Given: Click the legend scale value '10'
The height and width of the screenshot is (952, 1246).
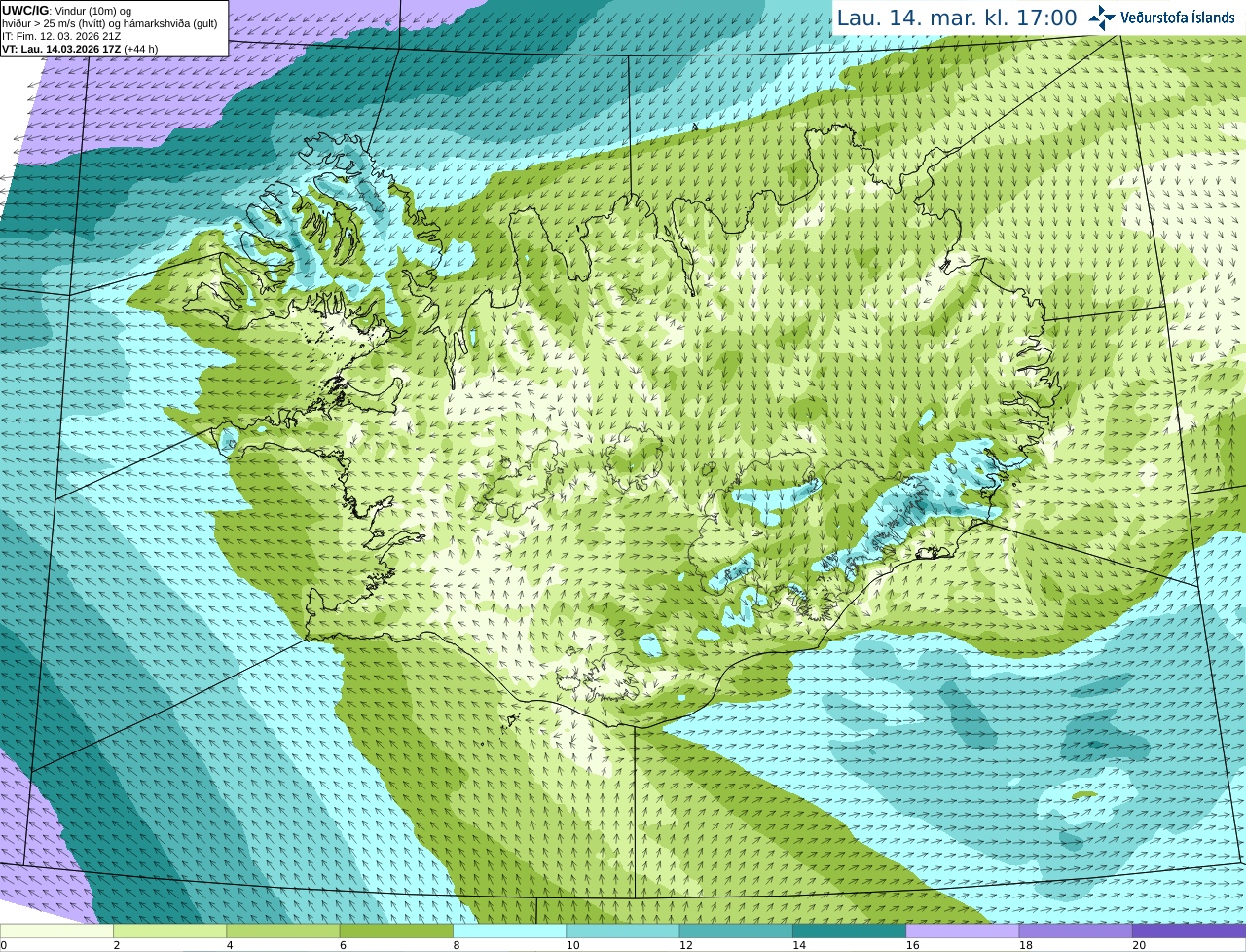Looking at the screenshot, I should [572, 945].
